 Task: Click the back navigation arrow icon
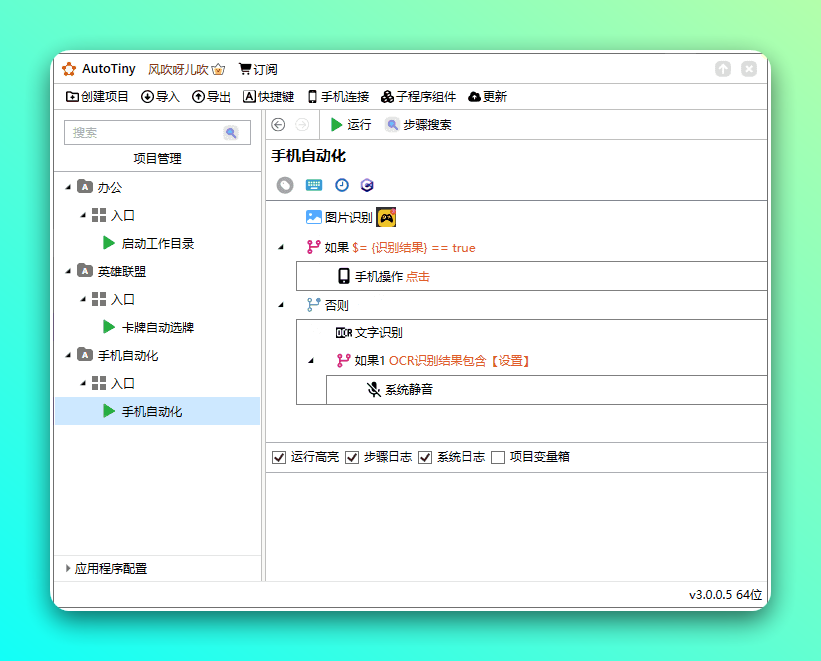(x=278, y=125)
